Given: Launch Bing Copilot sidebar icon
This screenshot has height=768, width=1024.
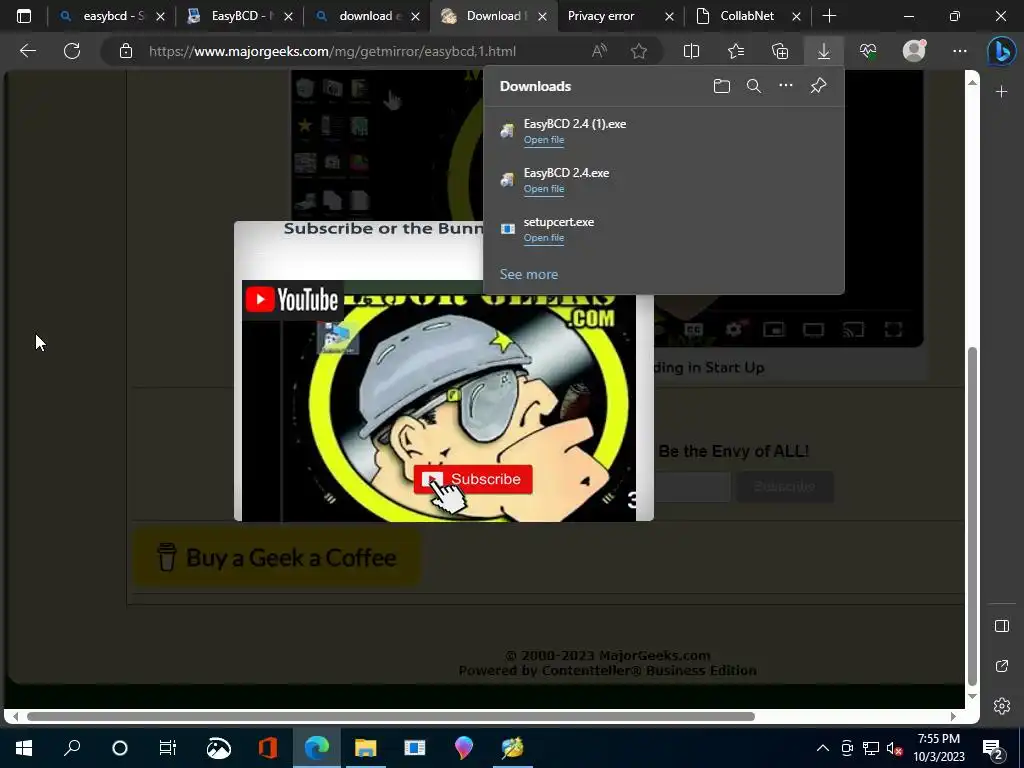Looking at the screenshot, I should pyautogui.click(x=1001, y=52).
